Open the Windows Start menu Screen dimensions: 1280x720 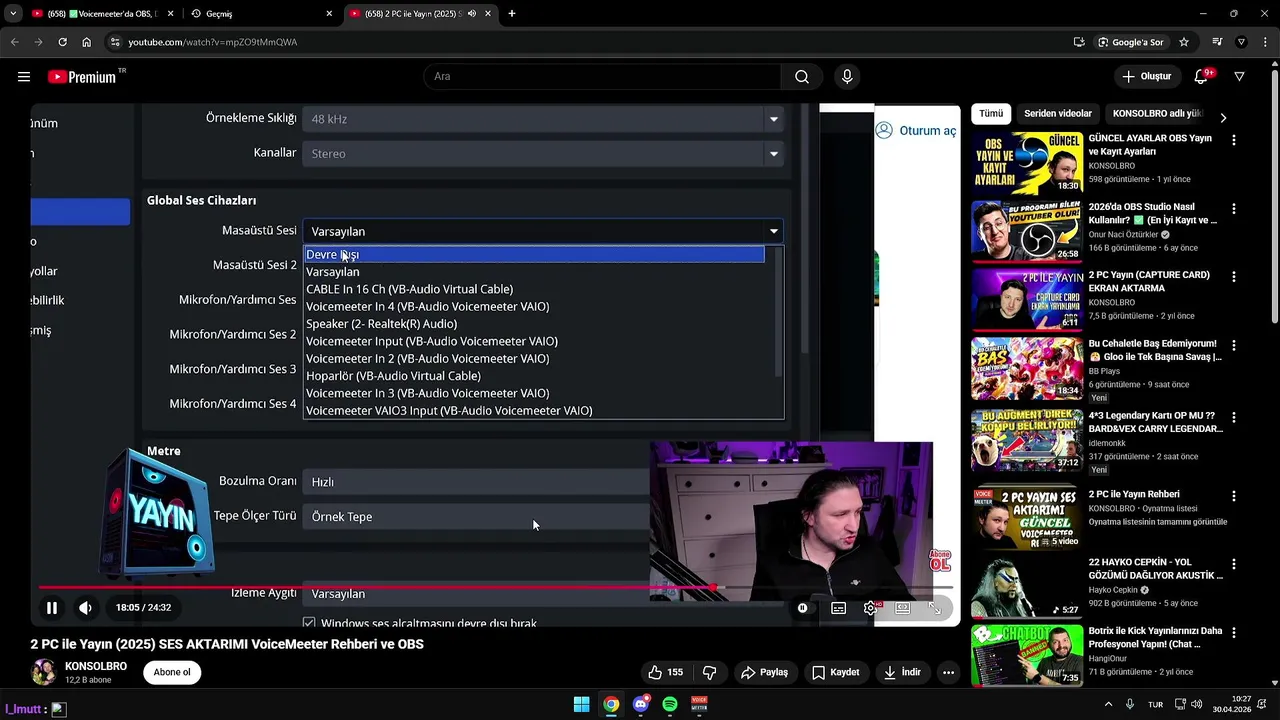pyautogui.click(x=581, y=704)
